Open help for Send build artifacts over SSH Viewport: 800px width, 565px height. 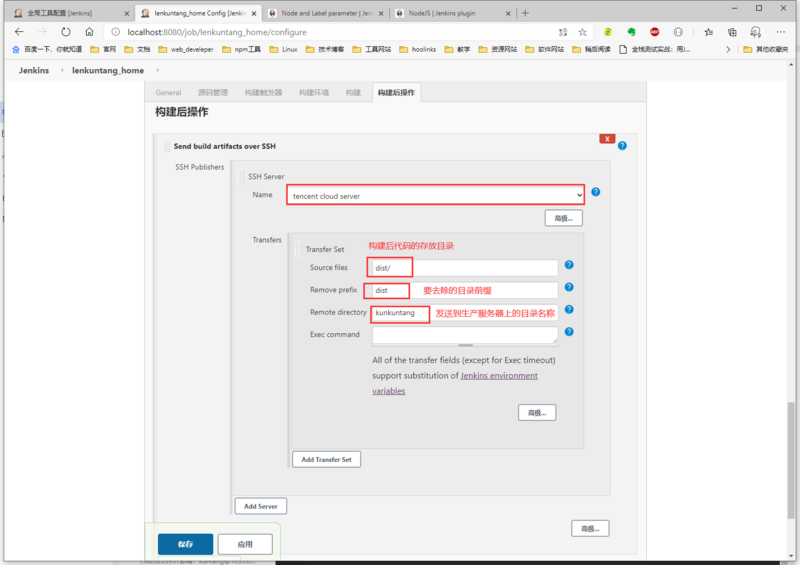[622, 146]
